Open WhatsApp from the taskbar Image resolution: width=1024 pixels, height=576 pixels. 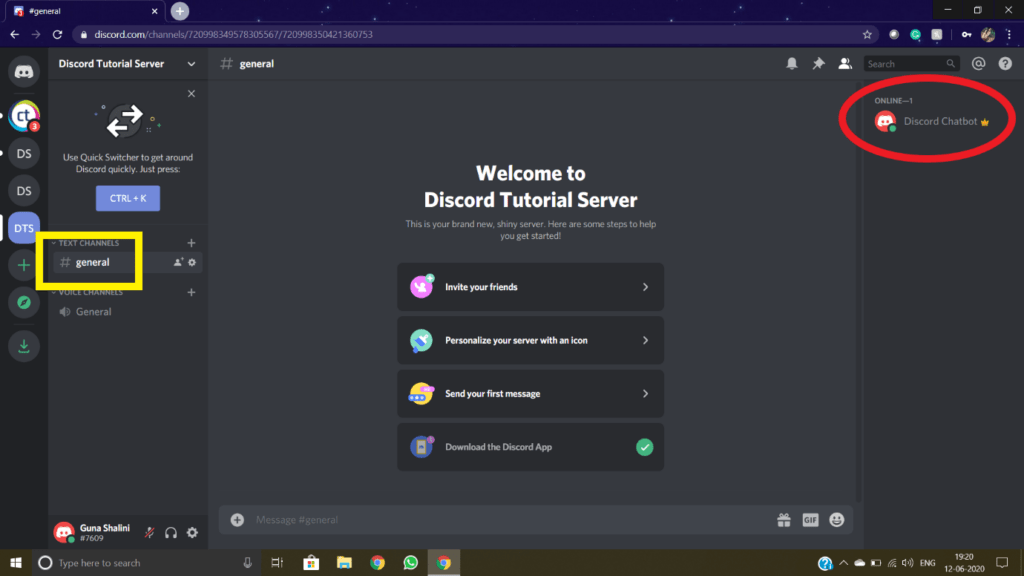[x=411, y=563]
